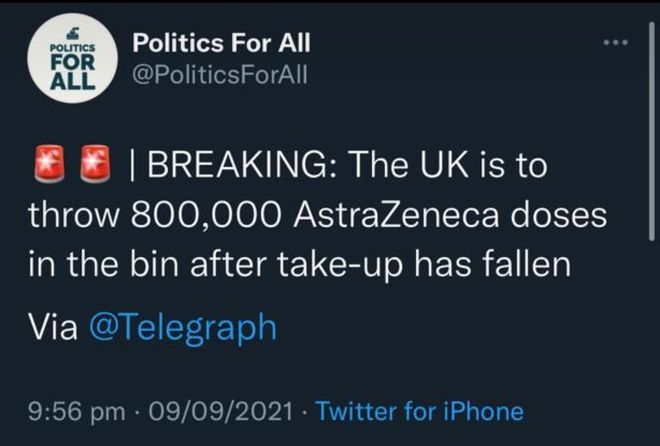This screenshot has height=446, width=660.
Task: Open the three-dot more options menu
Action: 615,42
